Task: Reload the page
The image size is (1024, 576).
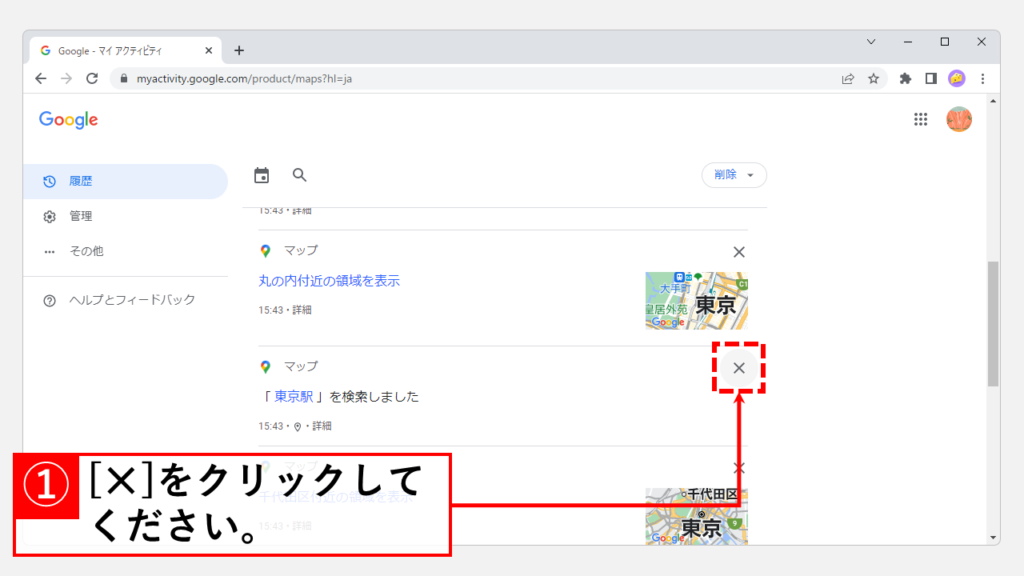Action: [x=92, y=78]
